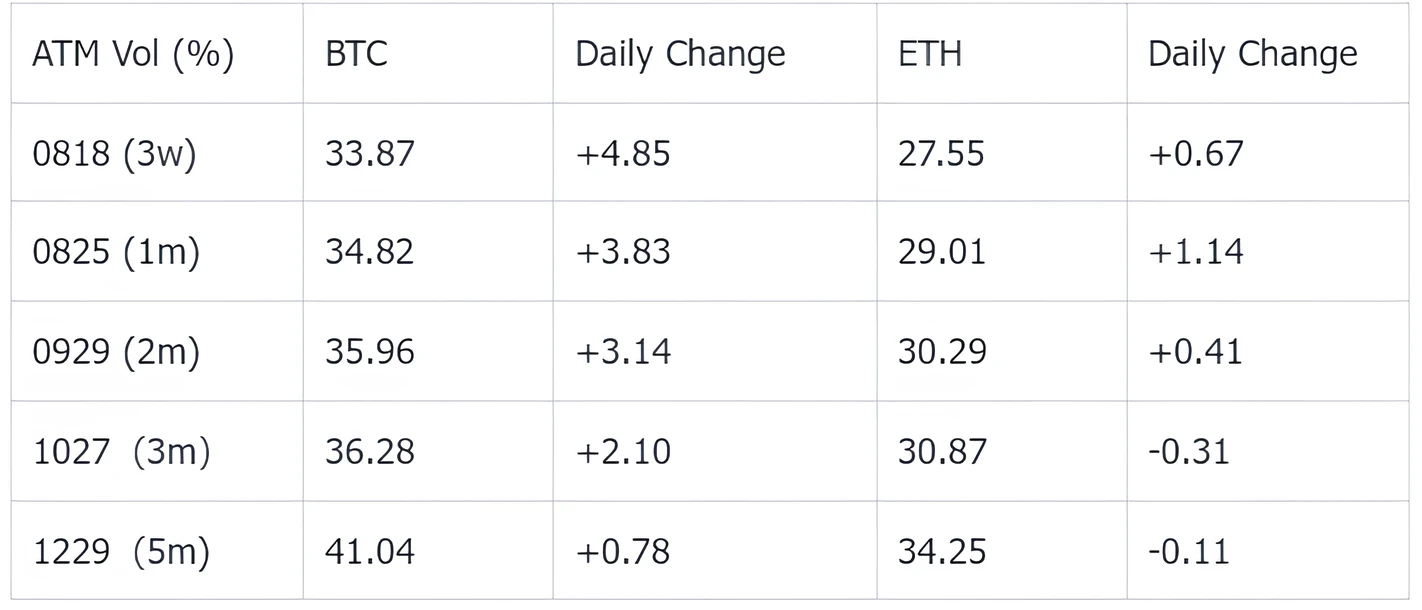The image size is (1422, 610).
Task: Click the BTC value 33.87
Action: click(x=369, y=153)
